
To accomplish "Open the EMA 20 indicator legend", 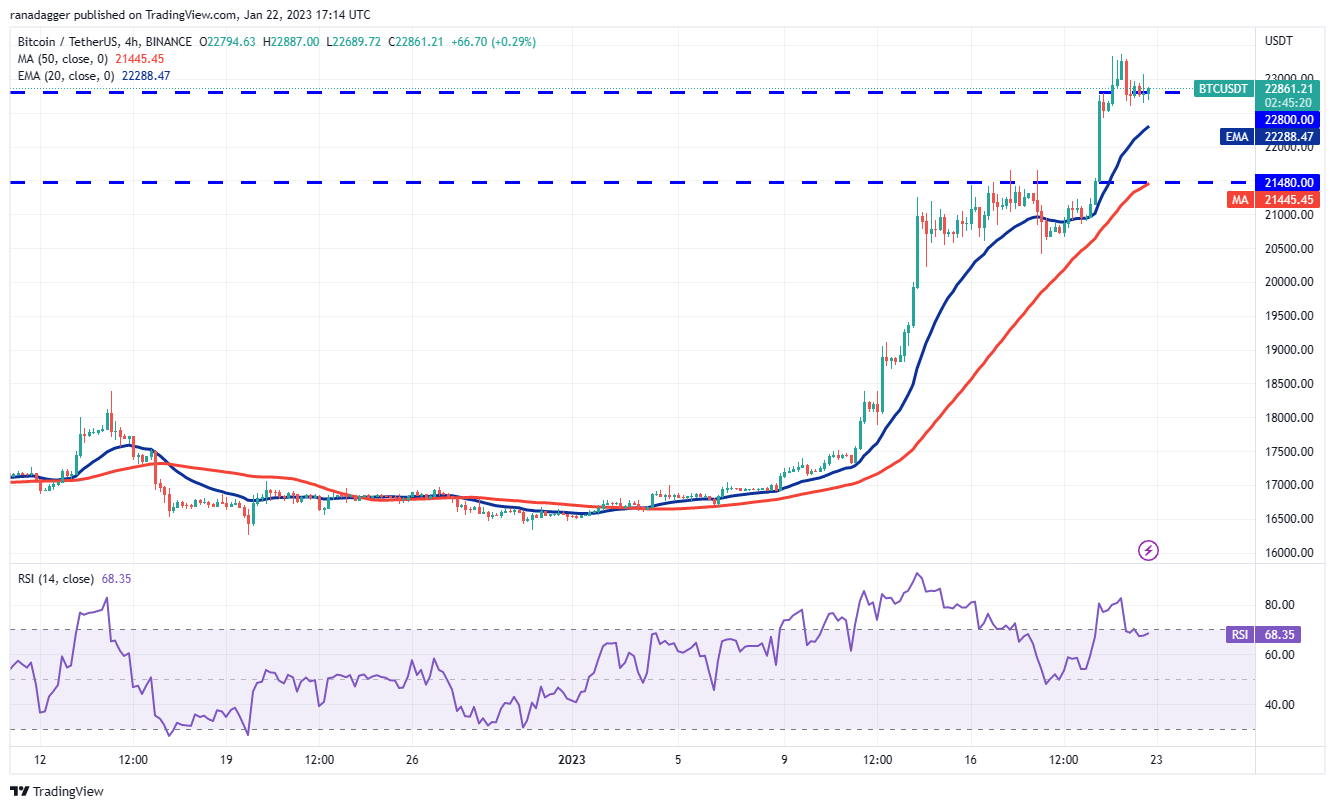I will (93, 75).
